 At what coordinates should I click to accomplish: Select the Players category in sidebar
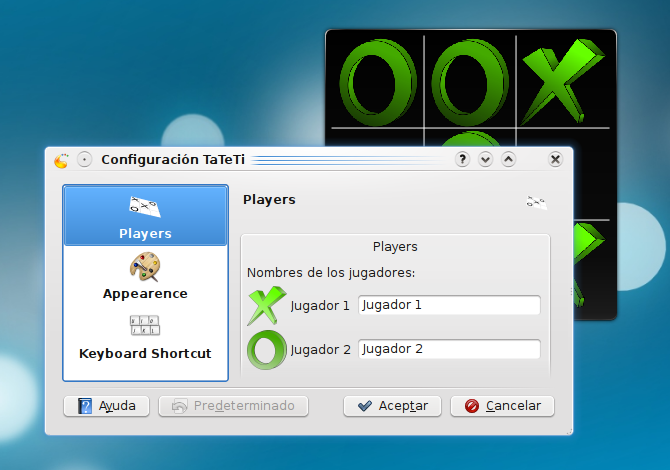pyautogui.click(x=145, y=216)
